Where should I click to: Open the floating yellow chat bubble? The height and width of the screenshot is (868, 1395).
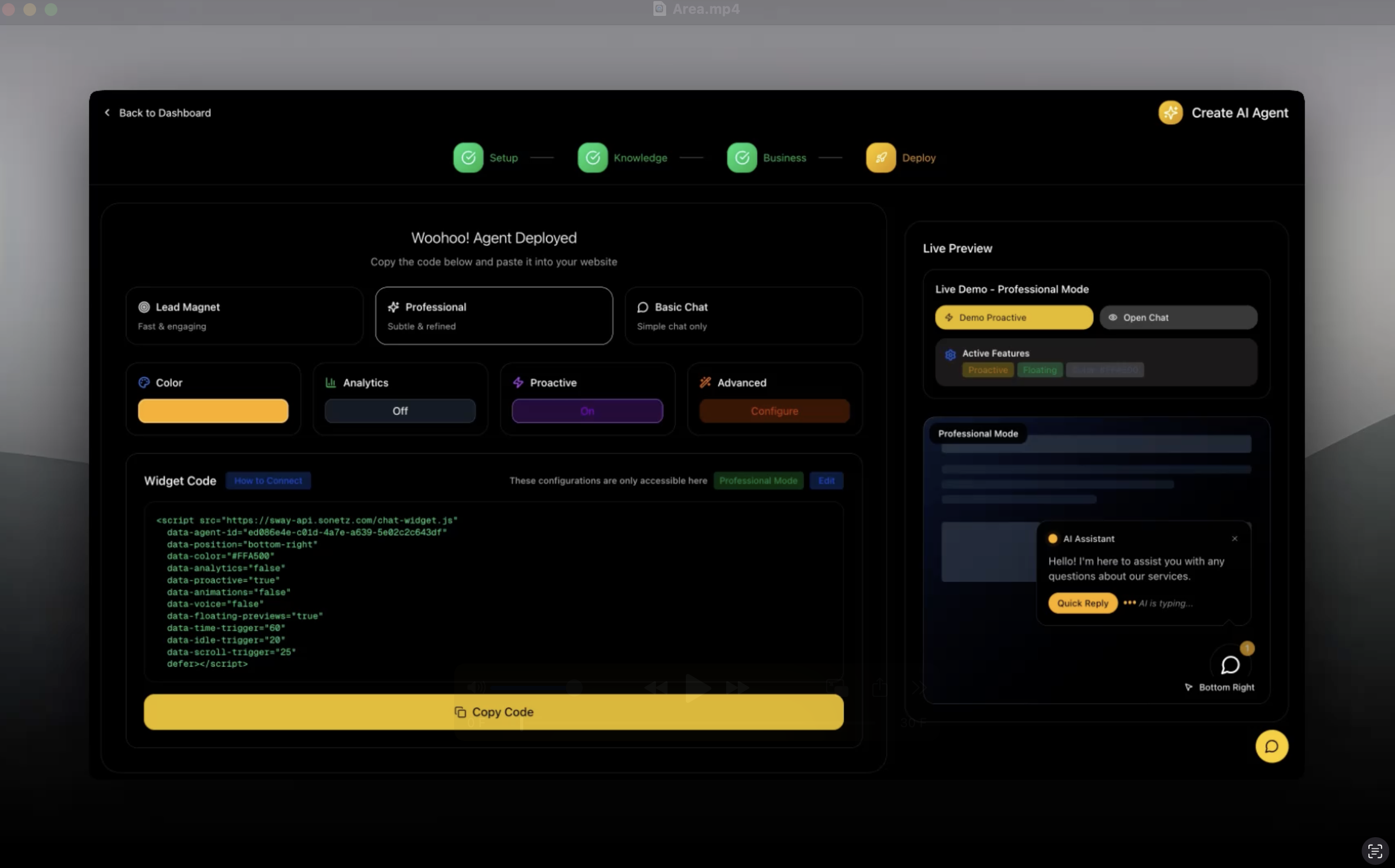1271,746
